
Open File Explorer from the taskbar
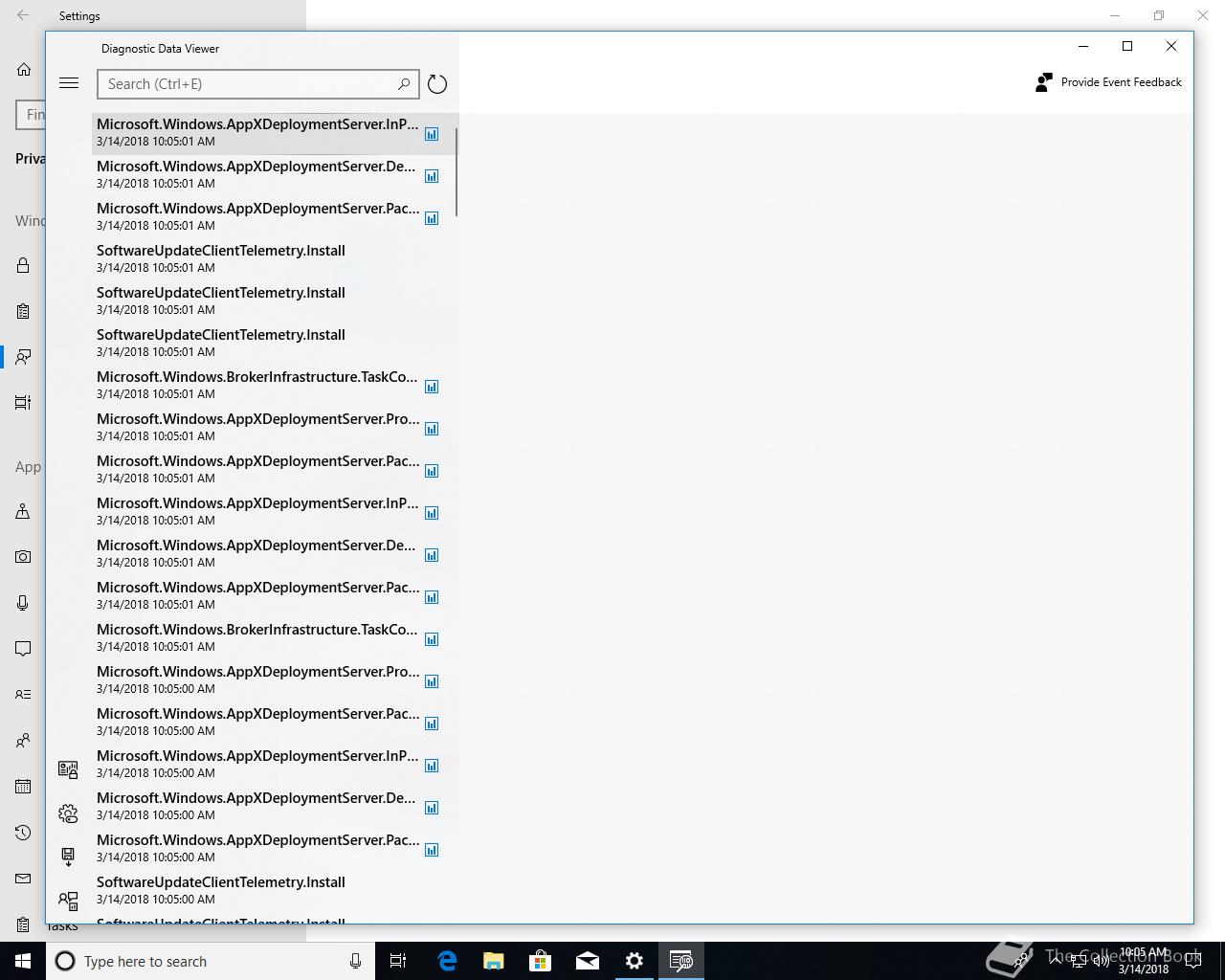click(493, 961)
